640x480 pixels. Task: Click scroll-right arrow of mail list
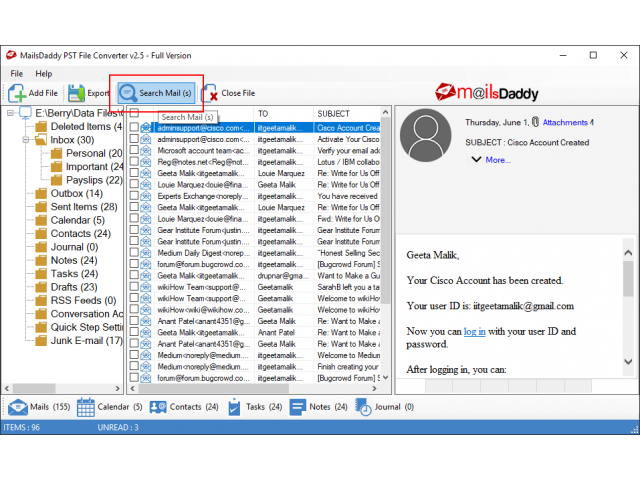tap(374, 389)
